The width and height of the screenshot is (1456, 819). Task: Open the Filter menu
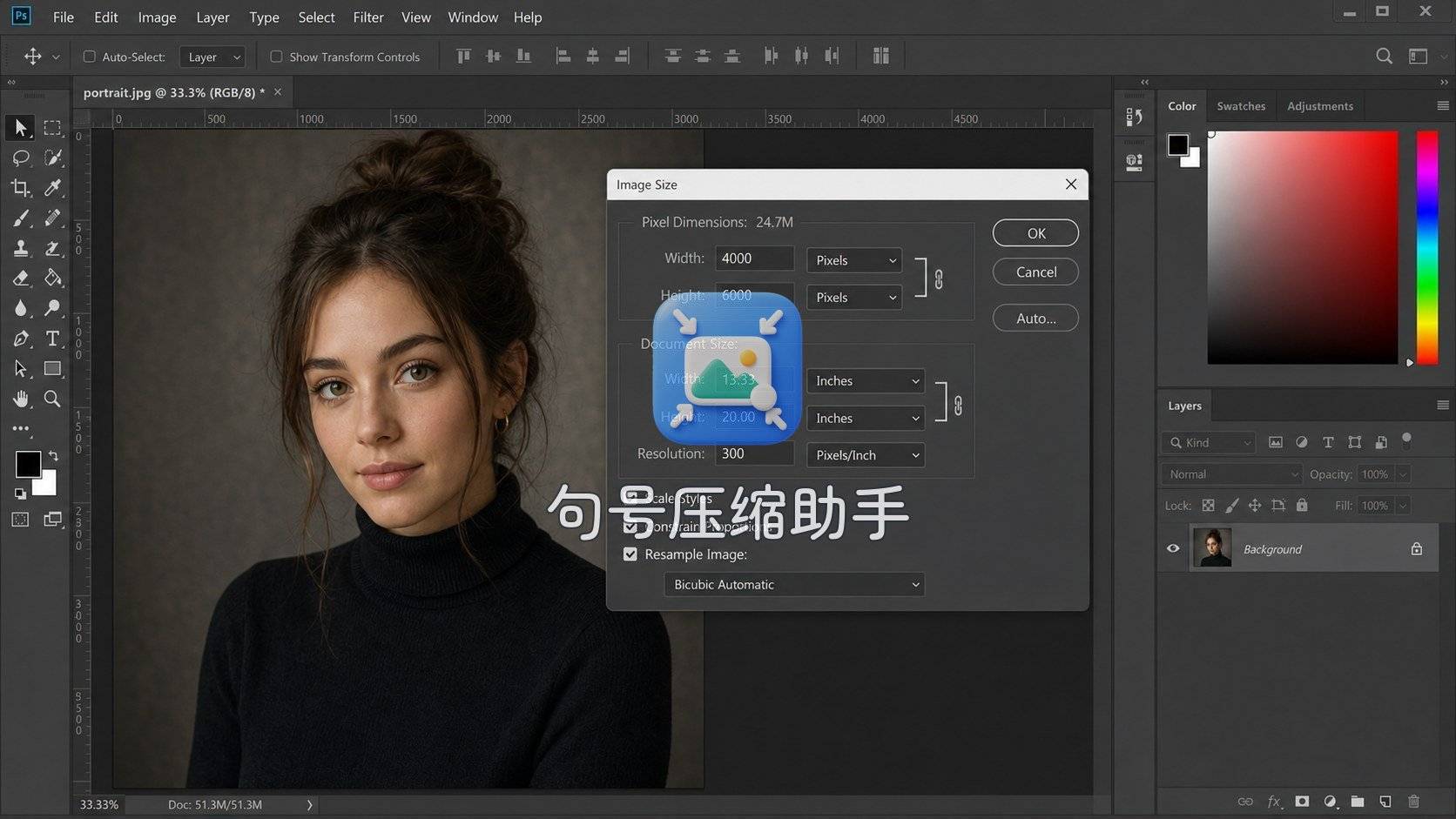(368, 17)
